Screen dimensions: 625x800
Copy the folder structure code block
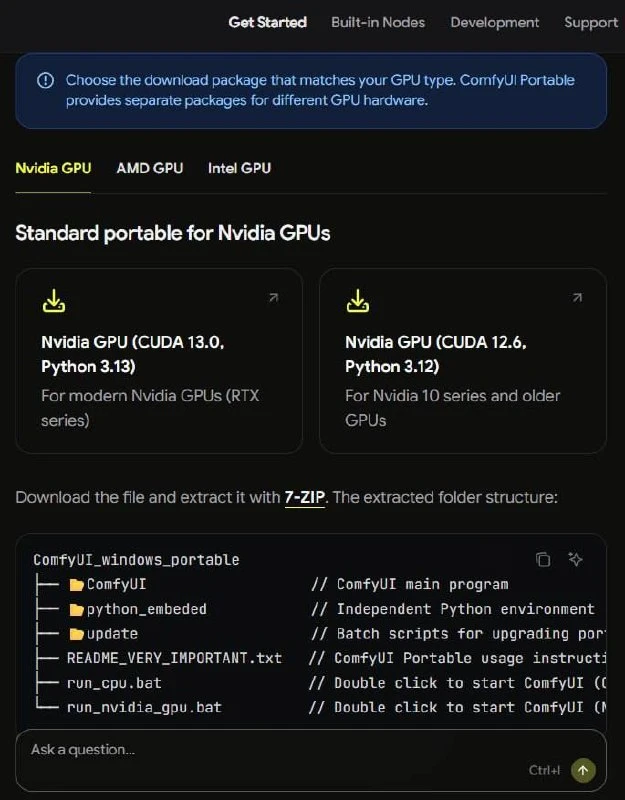(x=543, y=559)
